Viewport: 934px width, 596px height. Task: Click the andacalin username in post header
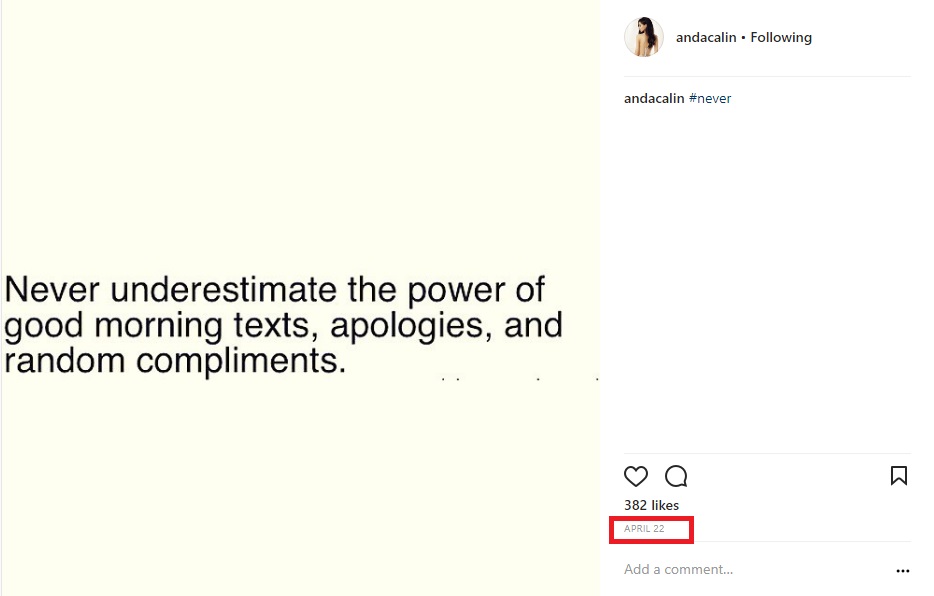(x=706, y=38)
